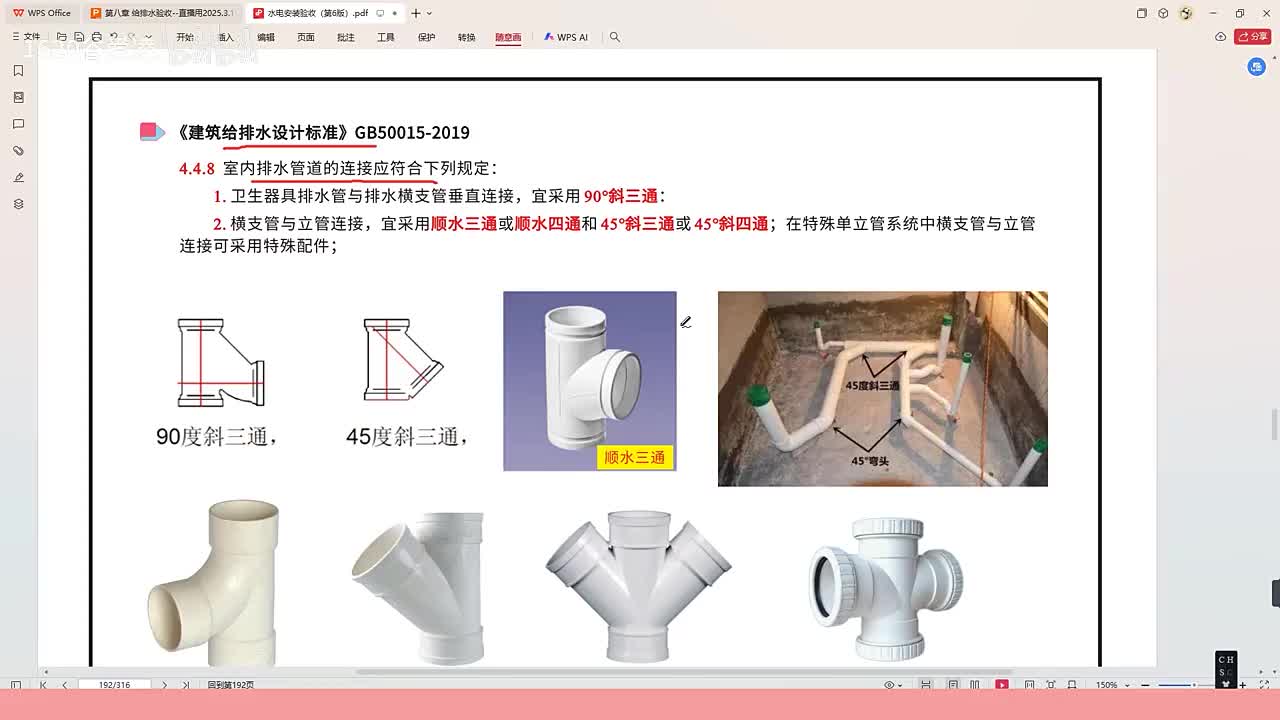Click the cloud upload icon
1280x720 pixels.
[1221, 37]
